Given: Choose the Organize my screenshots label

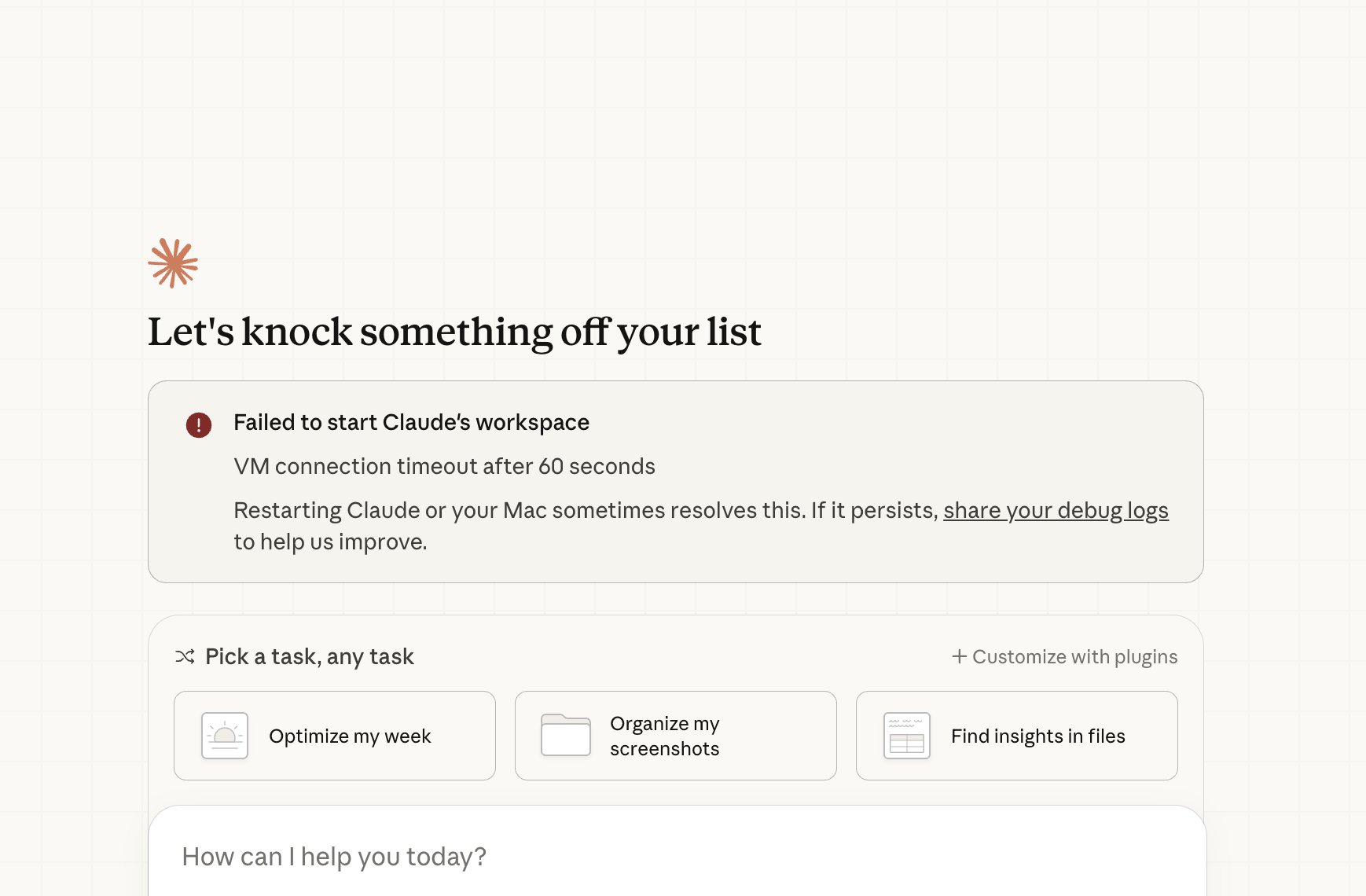Looking at the screenshot, I should [665, 736].
